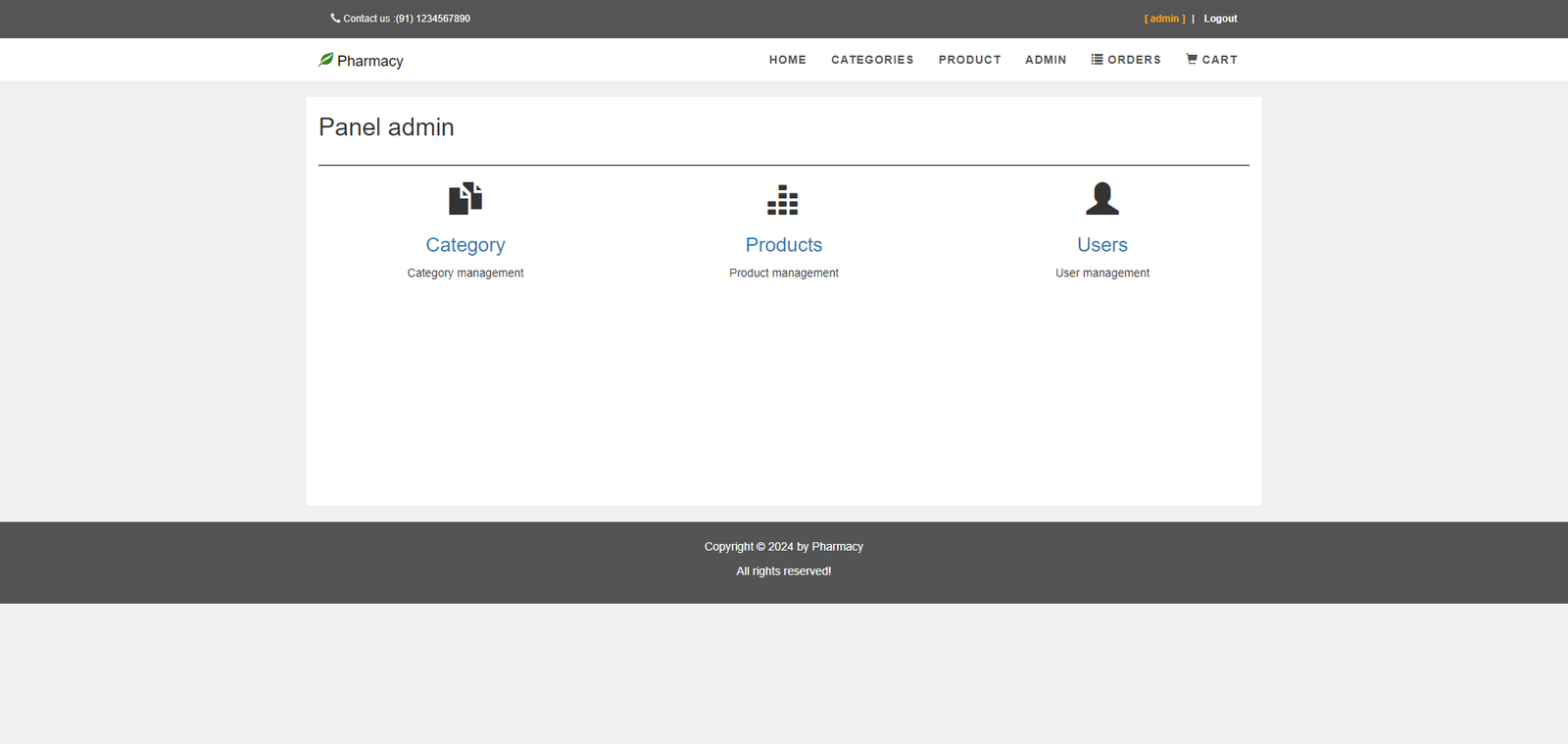Click the green leaf Pharmacy logo icon

click(x=326, y=60)
